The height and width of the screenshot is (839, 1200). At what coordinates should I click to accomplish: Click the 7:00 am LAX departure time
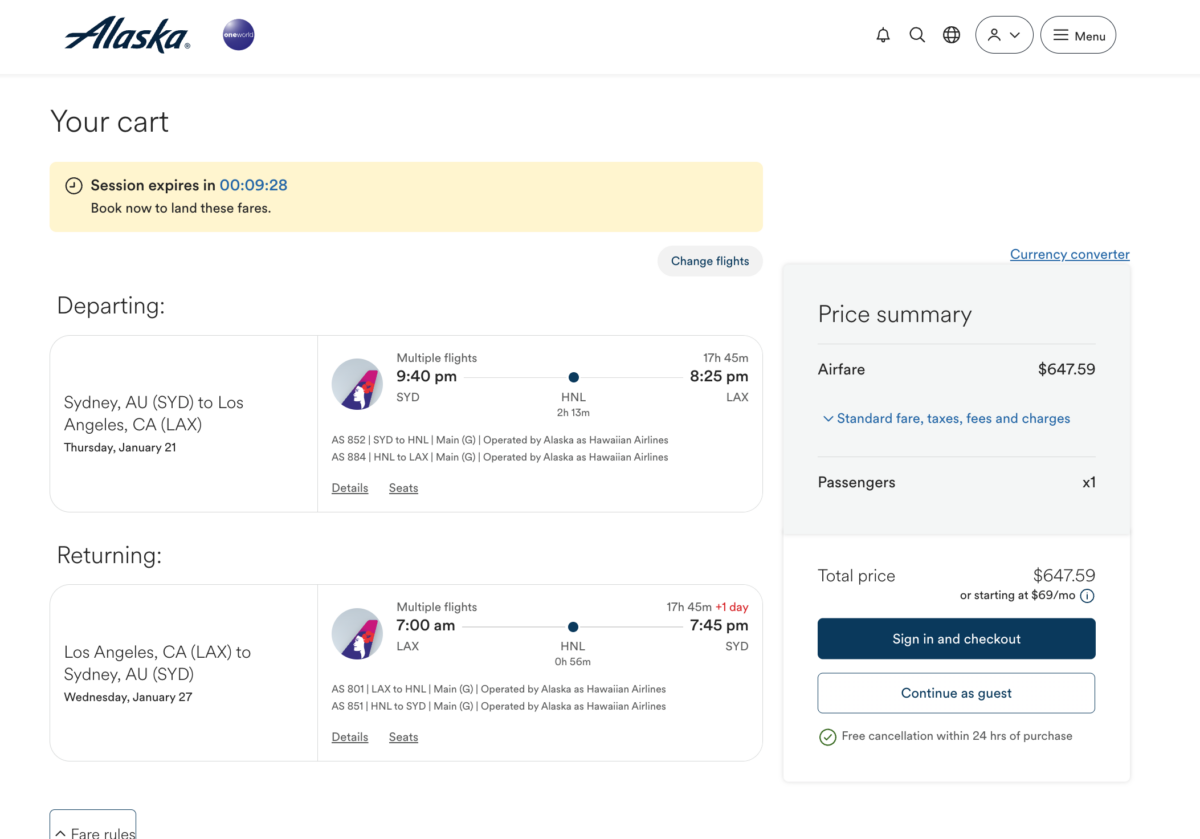tap(426, 625)
